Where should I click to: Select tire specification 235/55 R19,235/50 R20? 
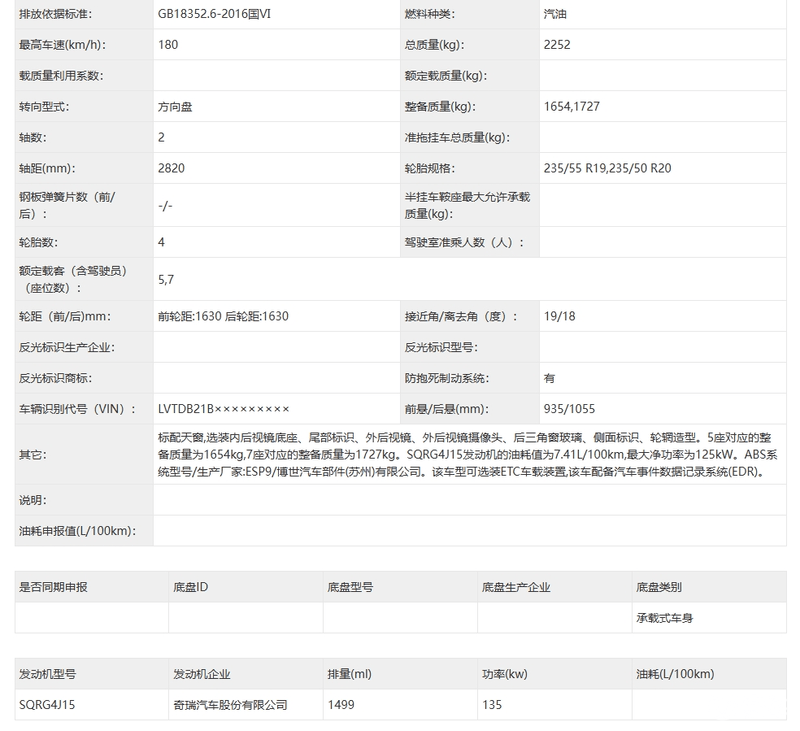pyautogui.click(x=608, y=168)
